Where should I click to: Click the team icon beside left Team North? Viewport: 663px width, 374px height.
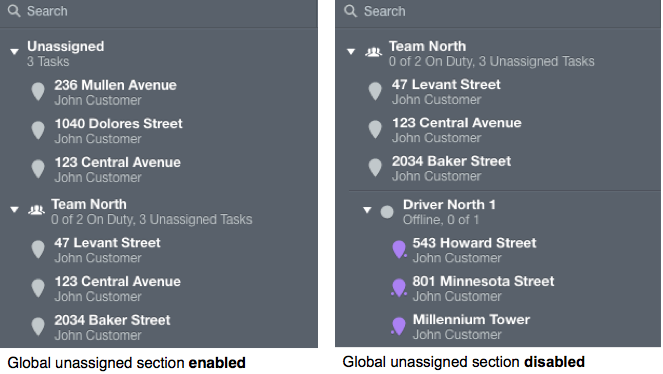point(36,209)
